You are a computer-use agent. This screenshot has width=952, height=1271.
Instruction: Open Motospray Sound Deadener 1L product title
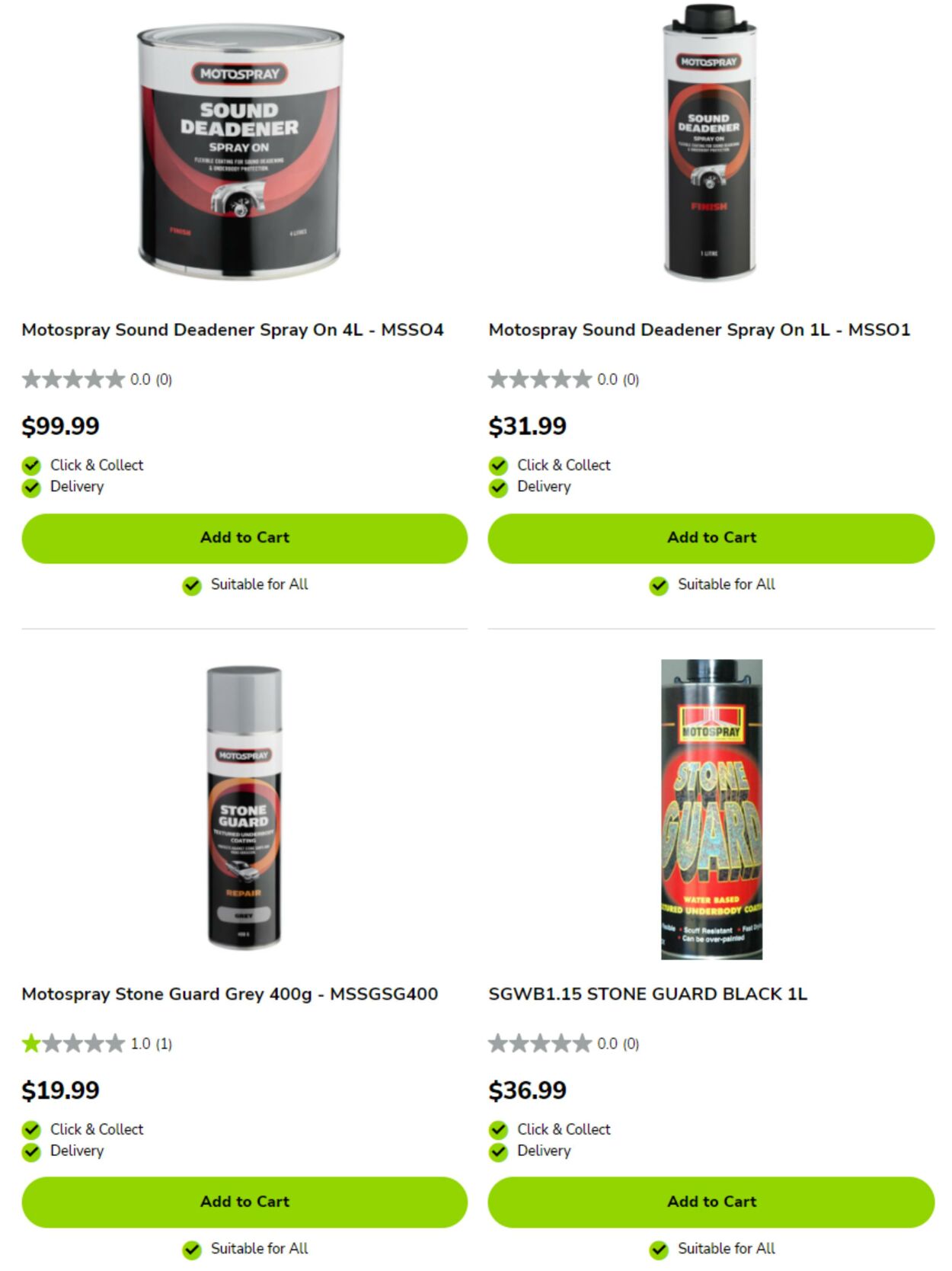click(x=699, y=330)
